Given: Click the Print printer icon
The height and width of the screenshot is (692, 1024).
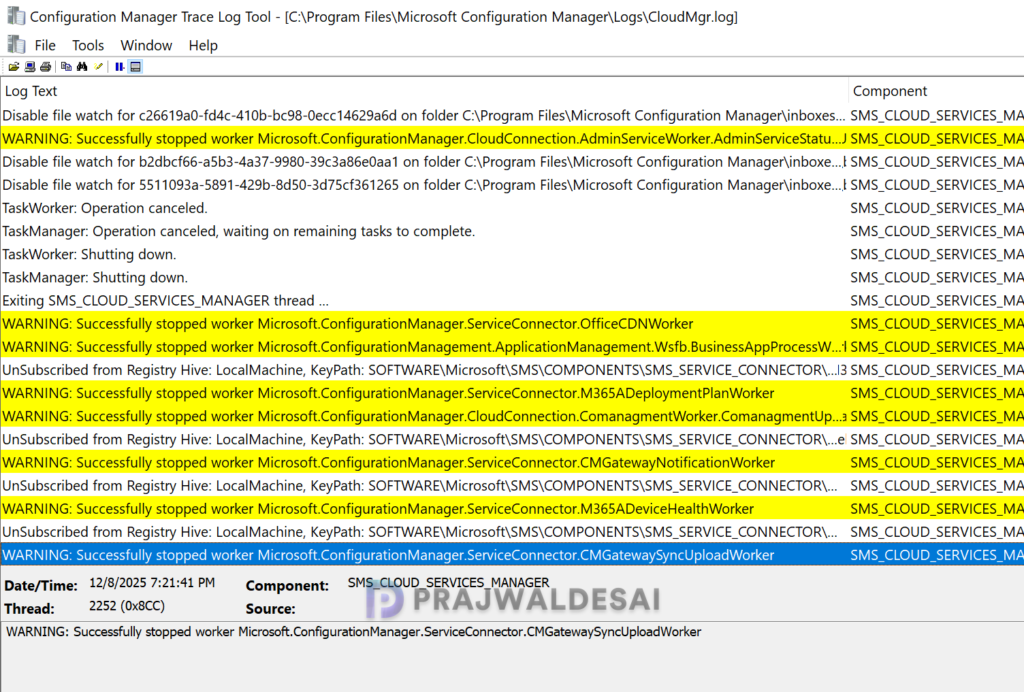Looking at the screenshot, I should pos(45,67).
